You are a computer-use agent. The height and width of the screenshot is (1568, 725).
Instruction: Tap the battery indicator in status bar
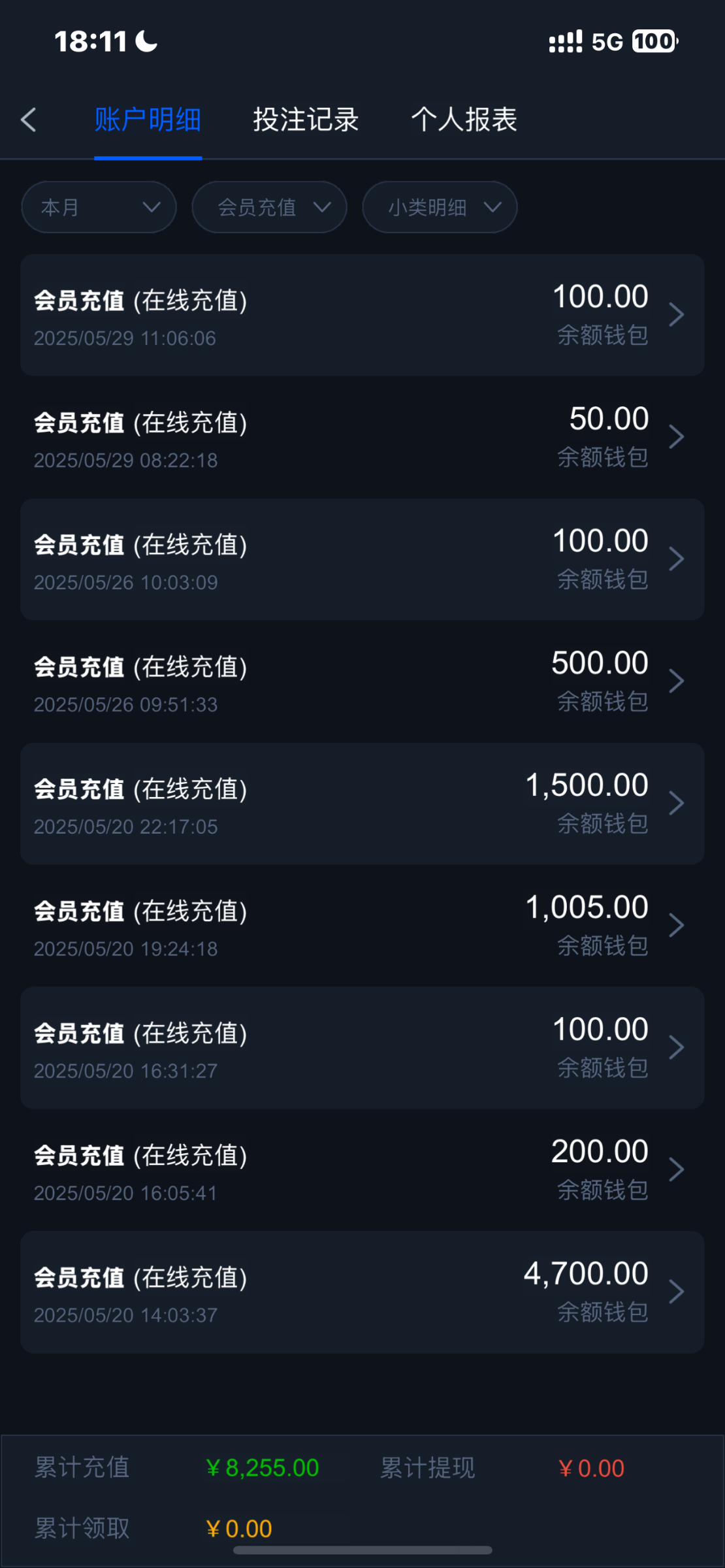[655, 42]
